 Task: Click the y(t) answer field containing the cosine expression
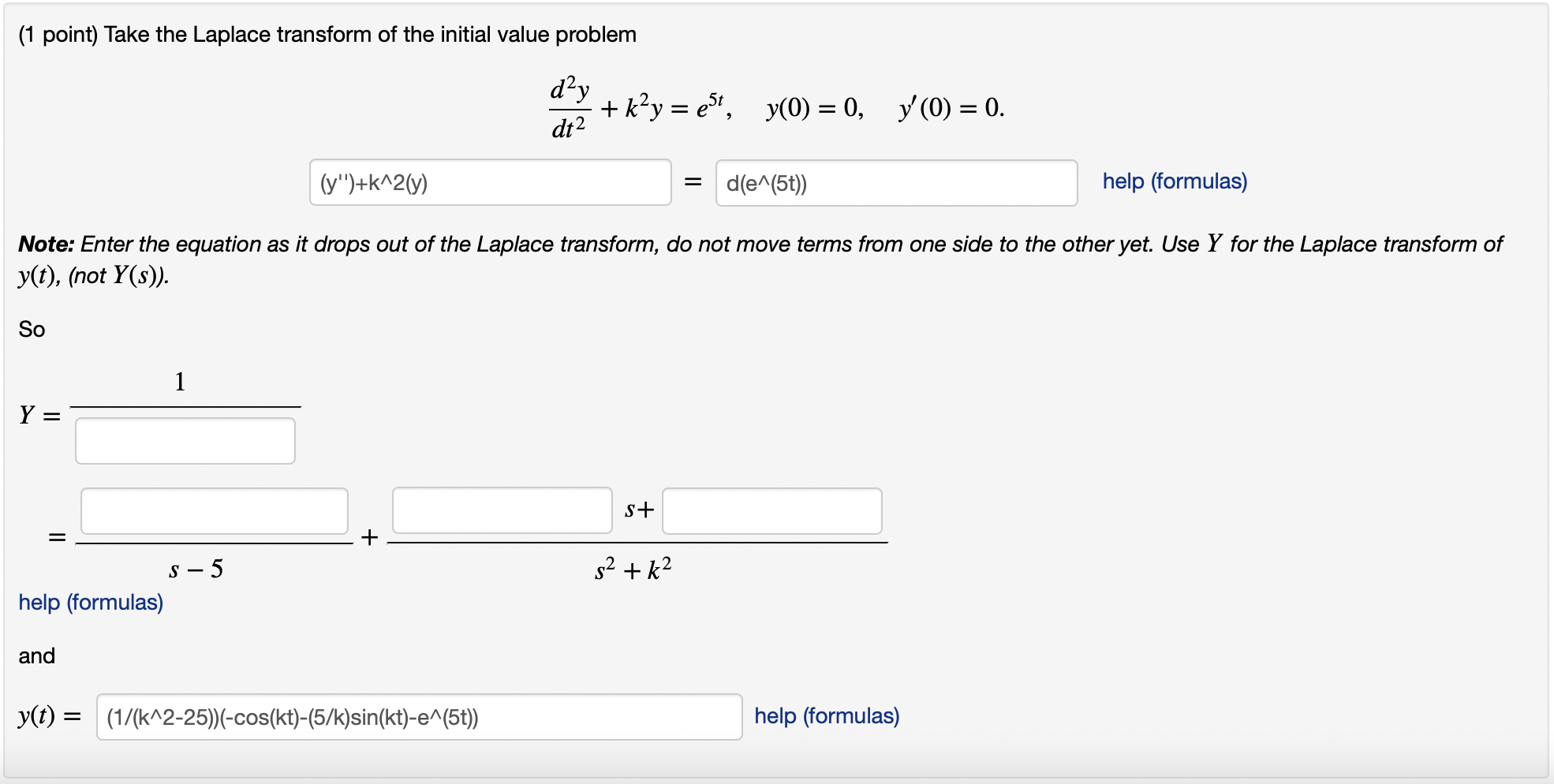(x=418, y=716)
